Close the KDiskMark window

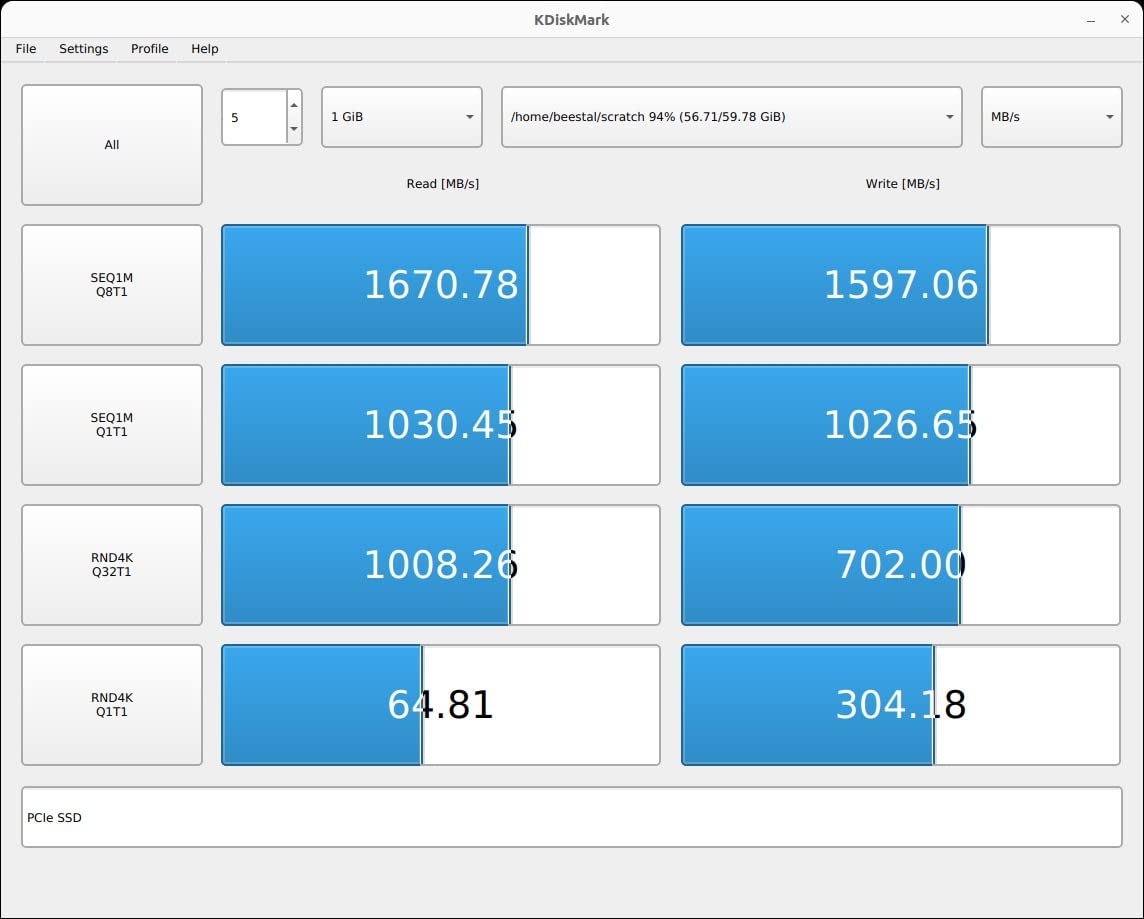1124,19
